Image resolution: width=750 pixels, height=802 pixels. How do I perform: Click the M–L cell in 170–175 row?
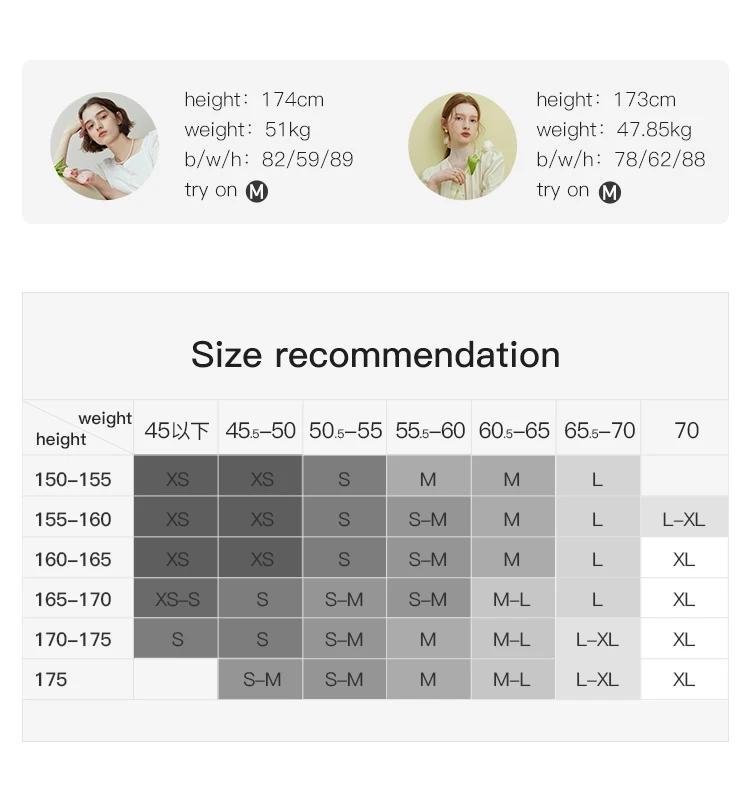pos(513,638)
